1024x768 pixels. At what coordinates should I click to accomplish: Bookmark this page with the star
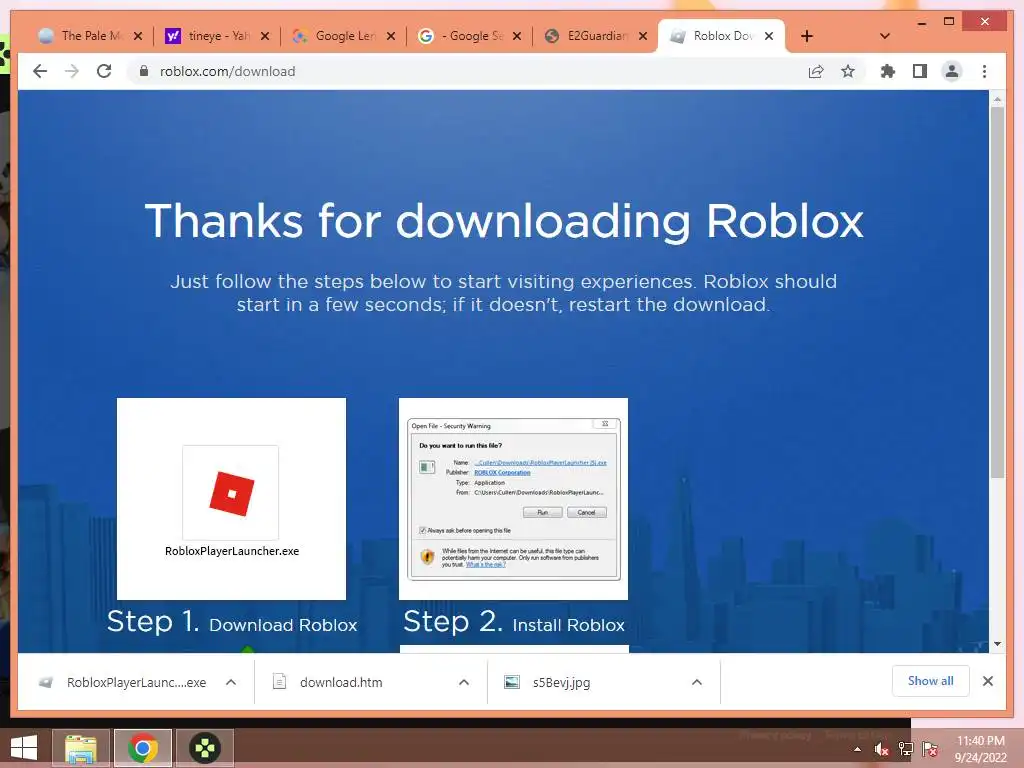[x=848, y=71]
